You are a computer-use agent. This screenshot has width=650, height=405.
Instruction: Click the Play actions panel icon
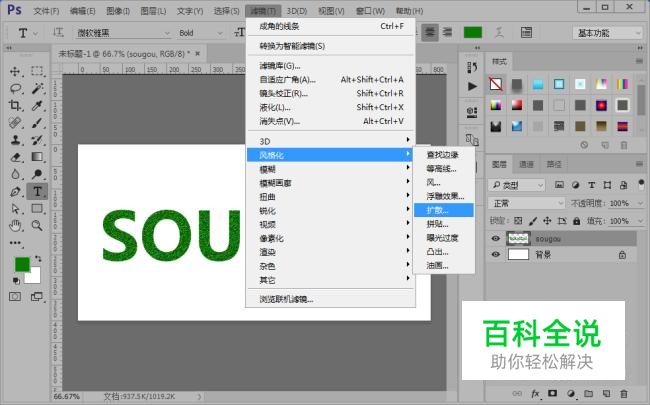click(472, 86)
